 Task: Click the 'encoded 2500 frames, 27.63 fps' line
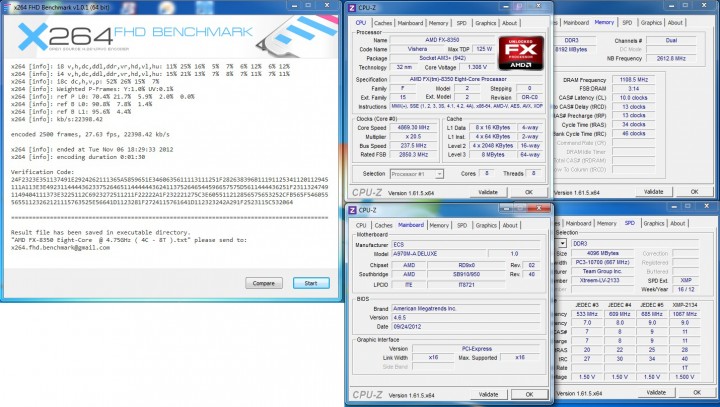click(x=90, y=134)
